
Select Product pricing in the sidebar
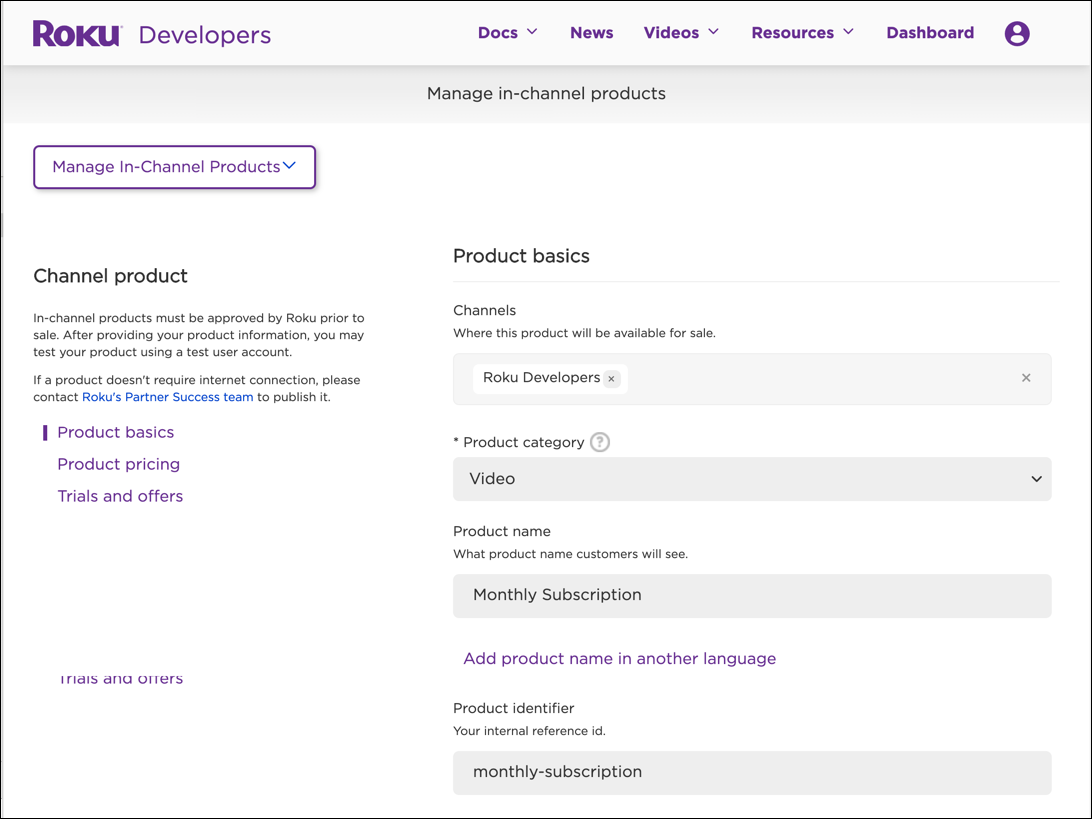coord(118,464)
